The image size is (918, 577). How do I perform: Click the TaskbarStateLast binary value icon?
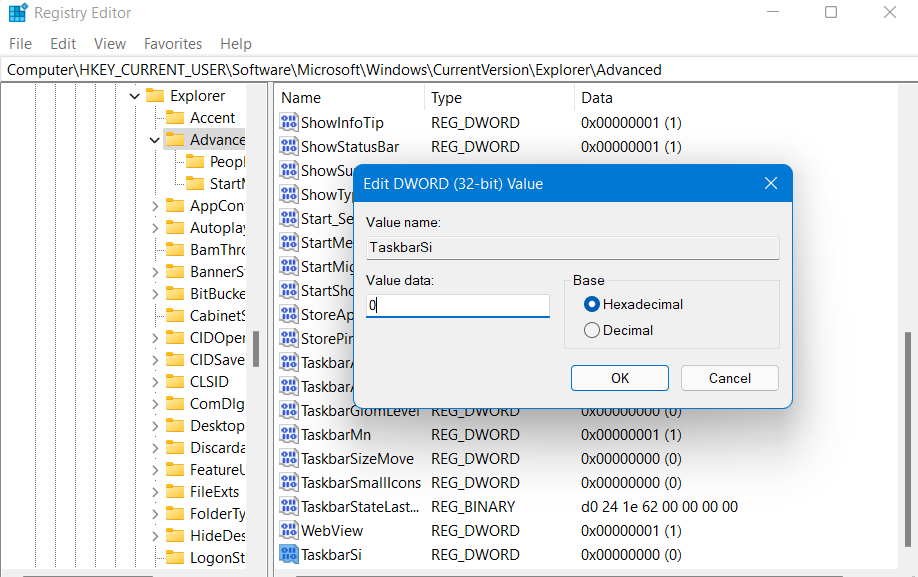click(289, 507)
